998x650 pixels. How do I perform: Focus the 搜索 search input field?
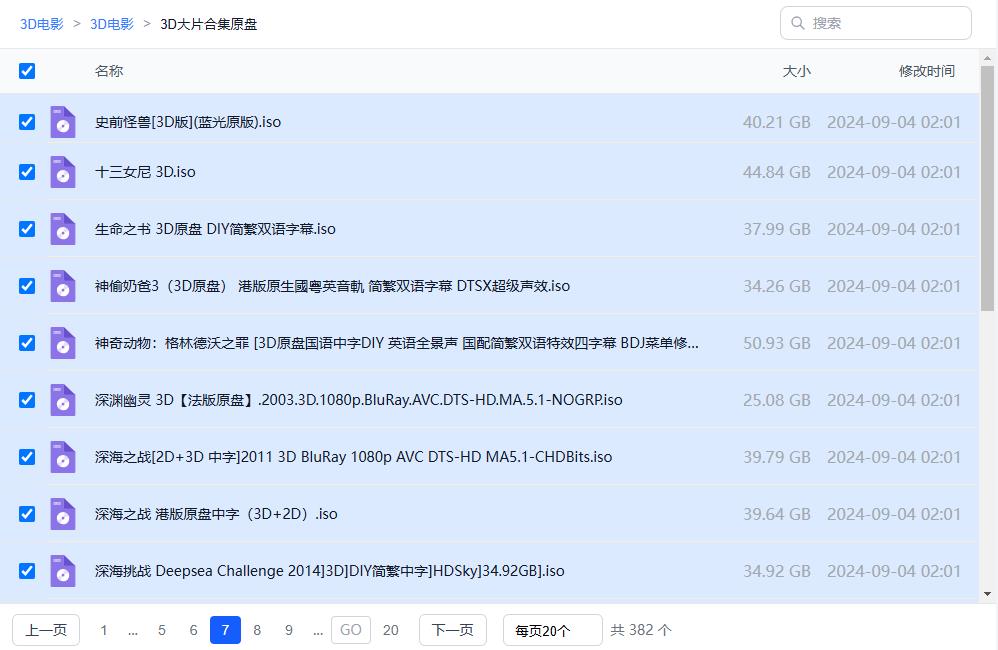pyautogui.click(x=885, y=23)
